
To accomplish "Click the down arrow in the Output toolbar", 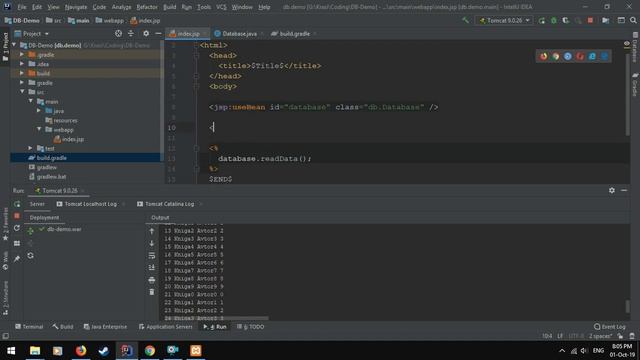I will [152, 243].
